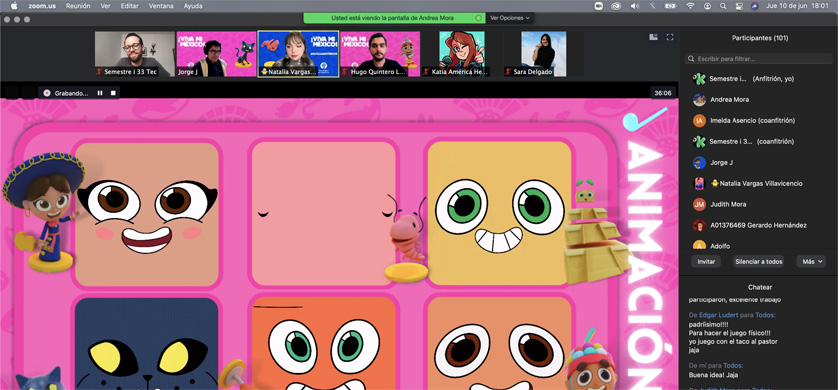Click Imelda Asencio's IA avatar icon

tap(699, 121)
